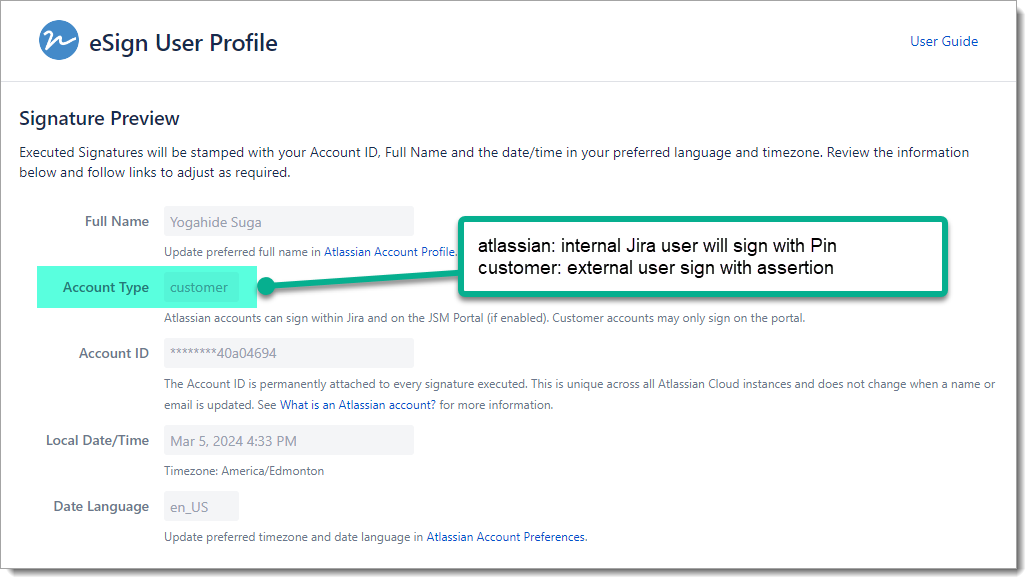Click the green dot beside customer field

[265, 288]
